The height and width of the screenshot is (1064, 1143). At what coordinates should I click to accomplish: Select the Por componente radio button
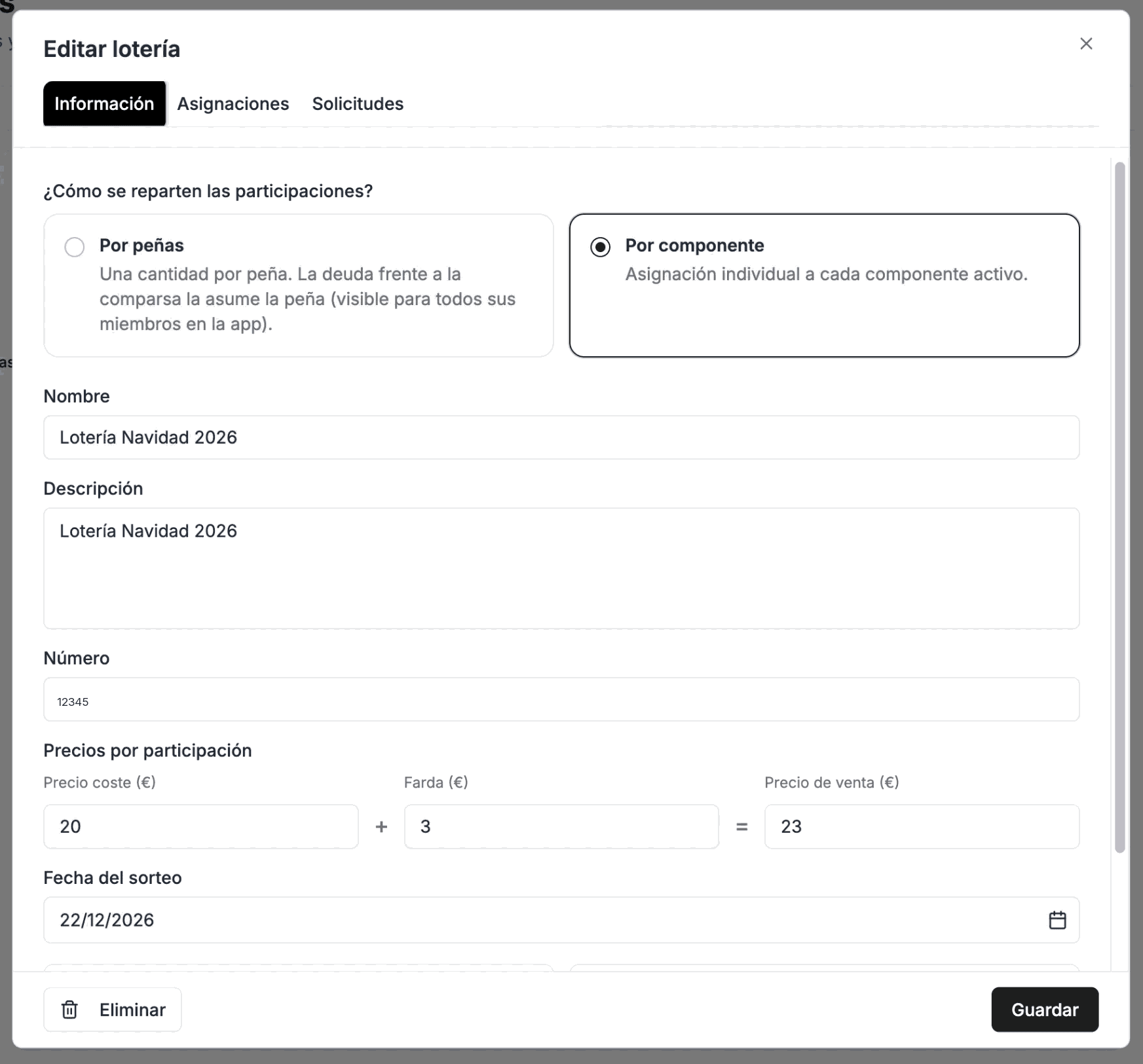click(600, 247)
